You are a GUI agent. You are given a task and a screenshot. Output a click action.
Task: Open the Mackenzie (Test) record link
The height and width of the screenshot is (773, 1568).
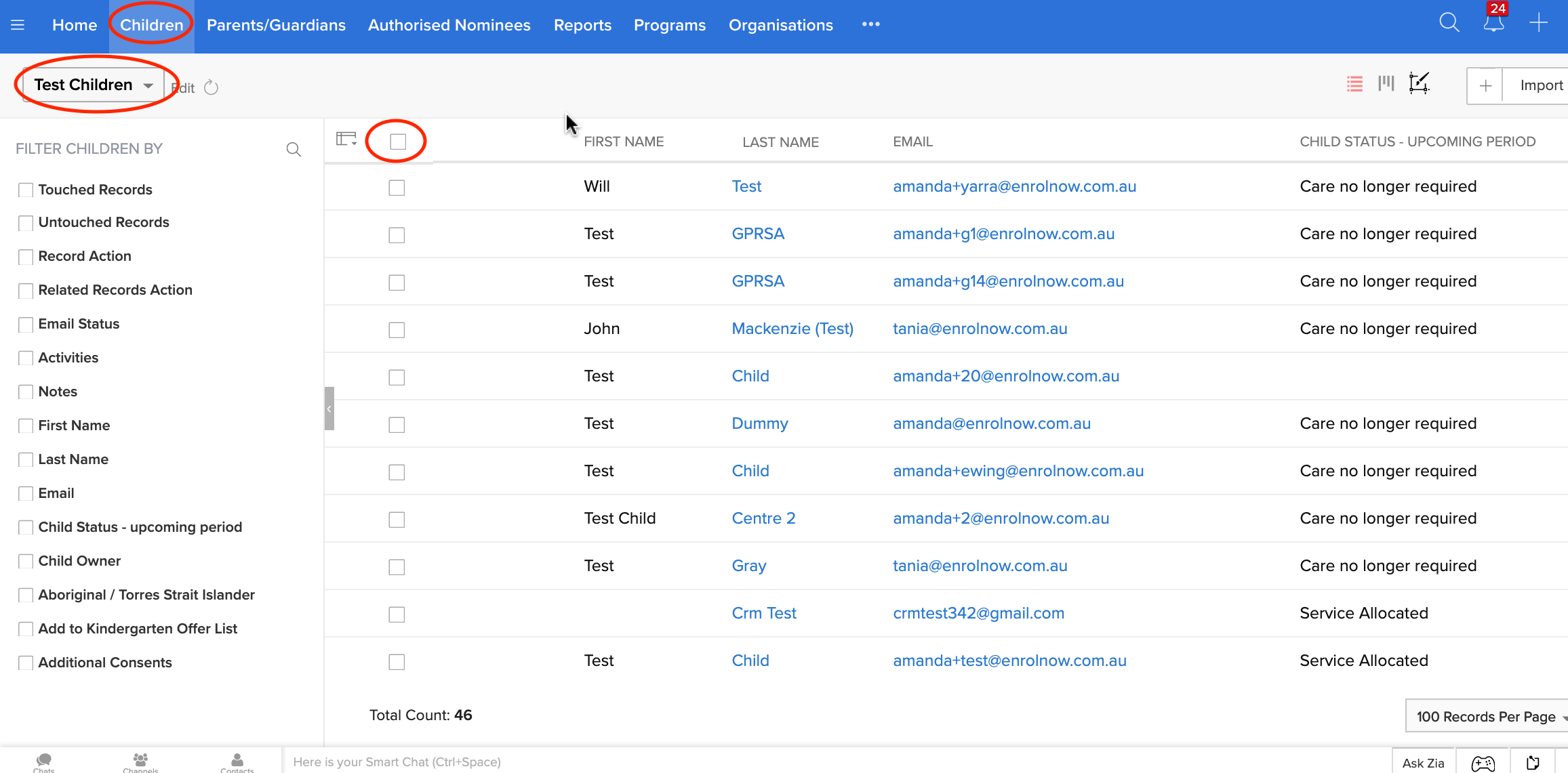[792, 329]
